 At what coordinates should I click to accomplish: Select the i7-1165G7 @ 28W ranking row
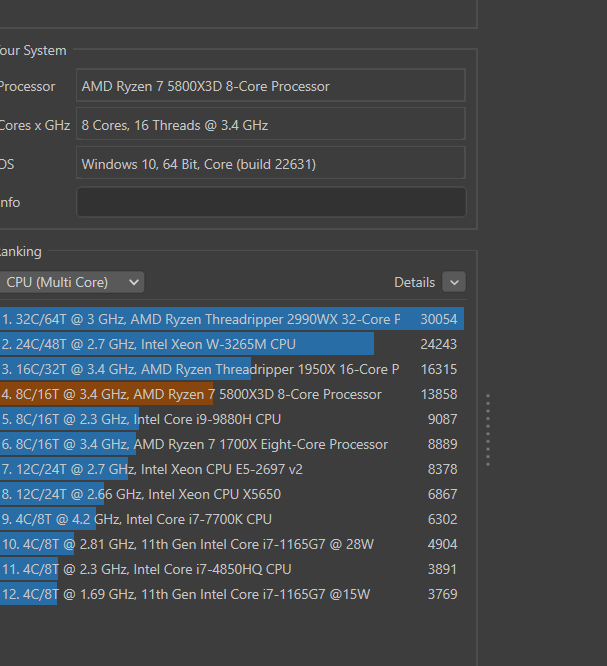(x=232, y=545)
